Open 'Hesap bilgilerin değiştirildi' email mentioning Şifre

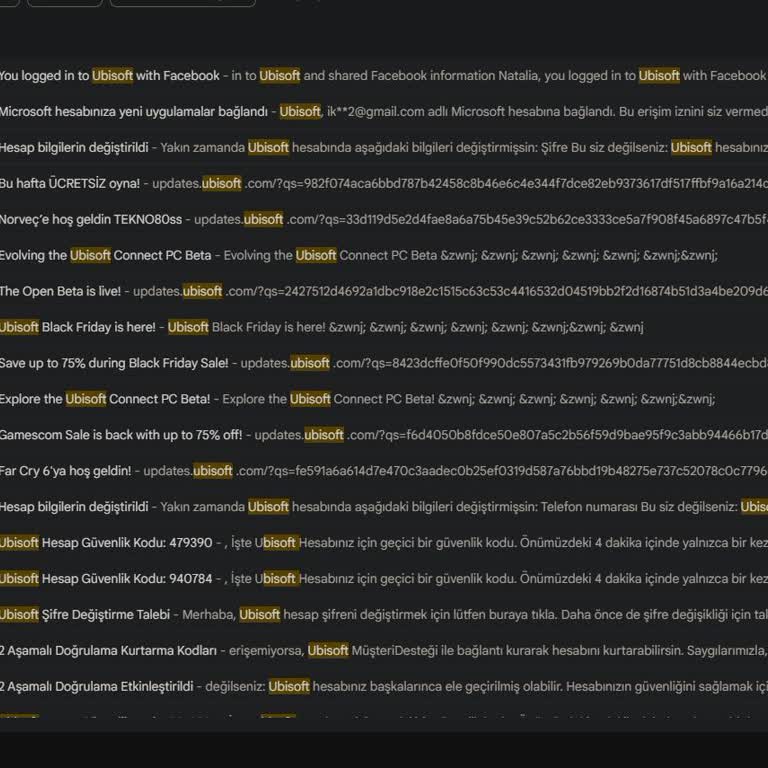(x=384, y=147)
